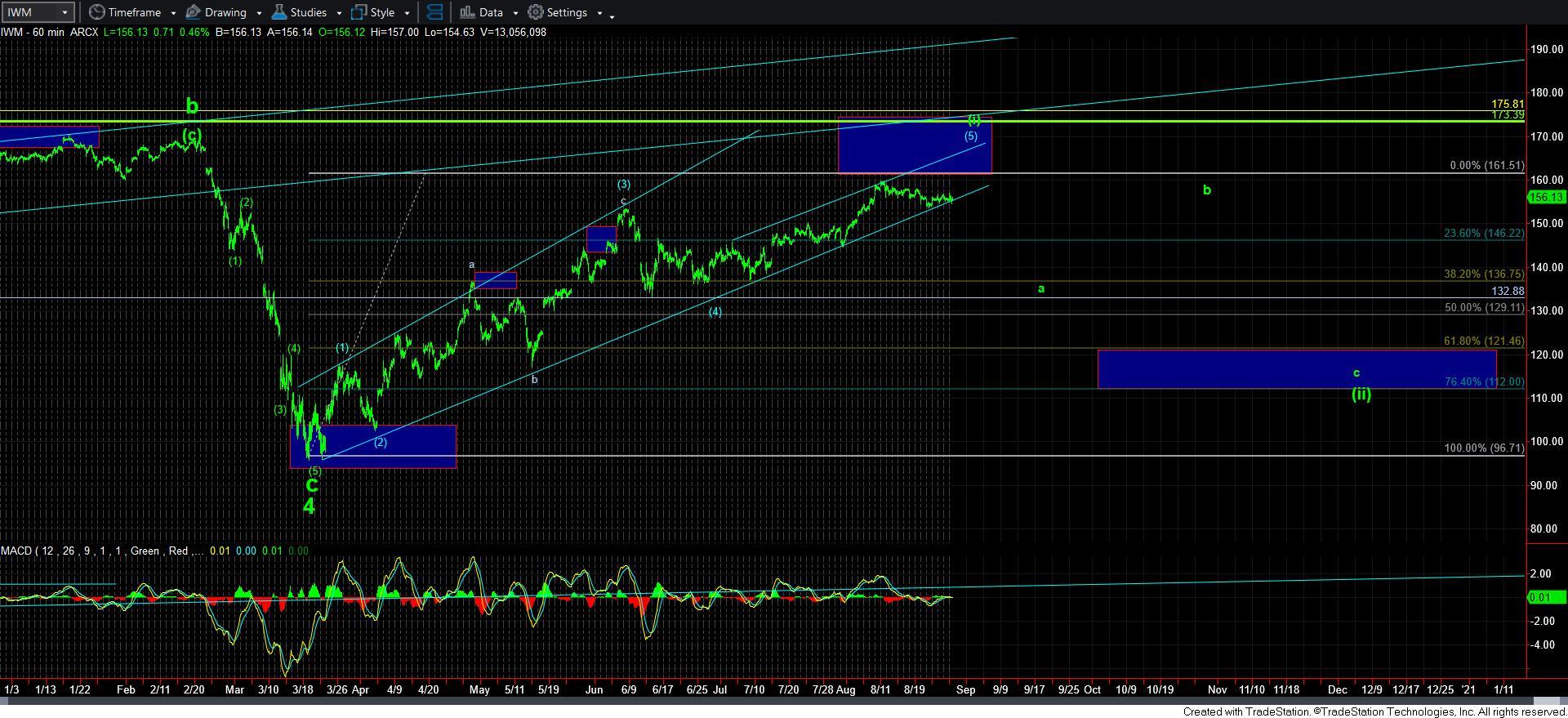The height and width of the screenshot is (718, 1568).
Task: Select the 50.00% (129.11) Fibonacci label
Action: coord(1484,308)
